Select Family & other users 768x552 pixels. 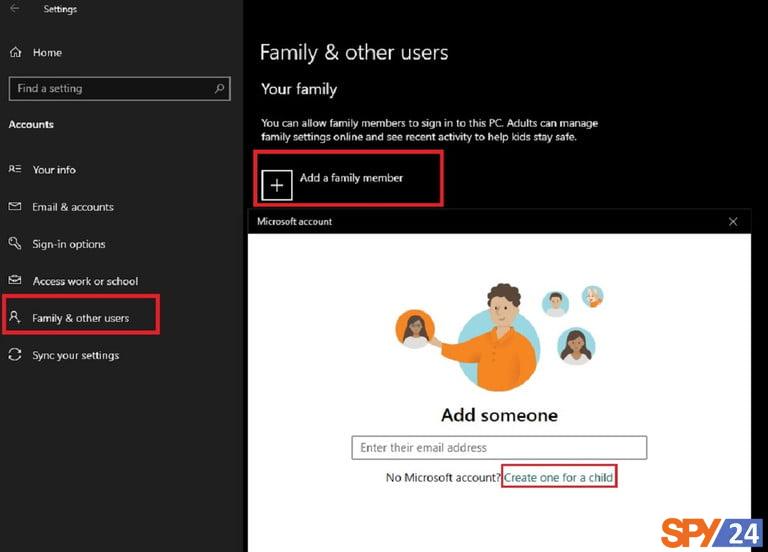(x=81, y=318)
